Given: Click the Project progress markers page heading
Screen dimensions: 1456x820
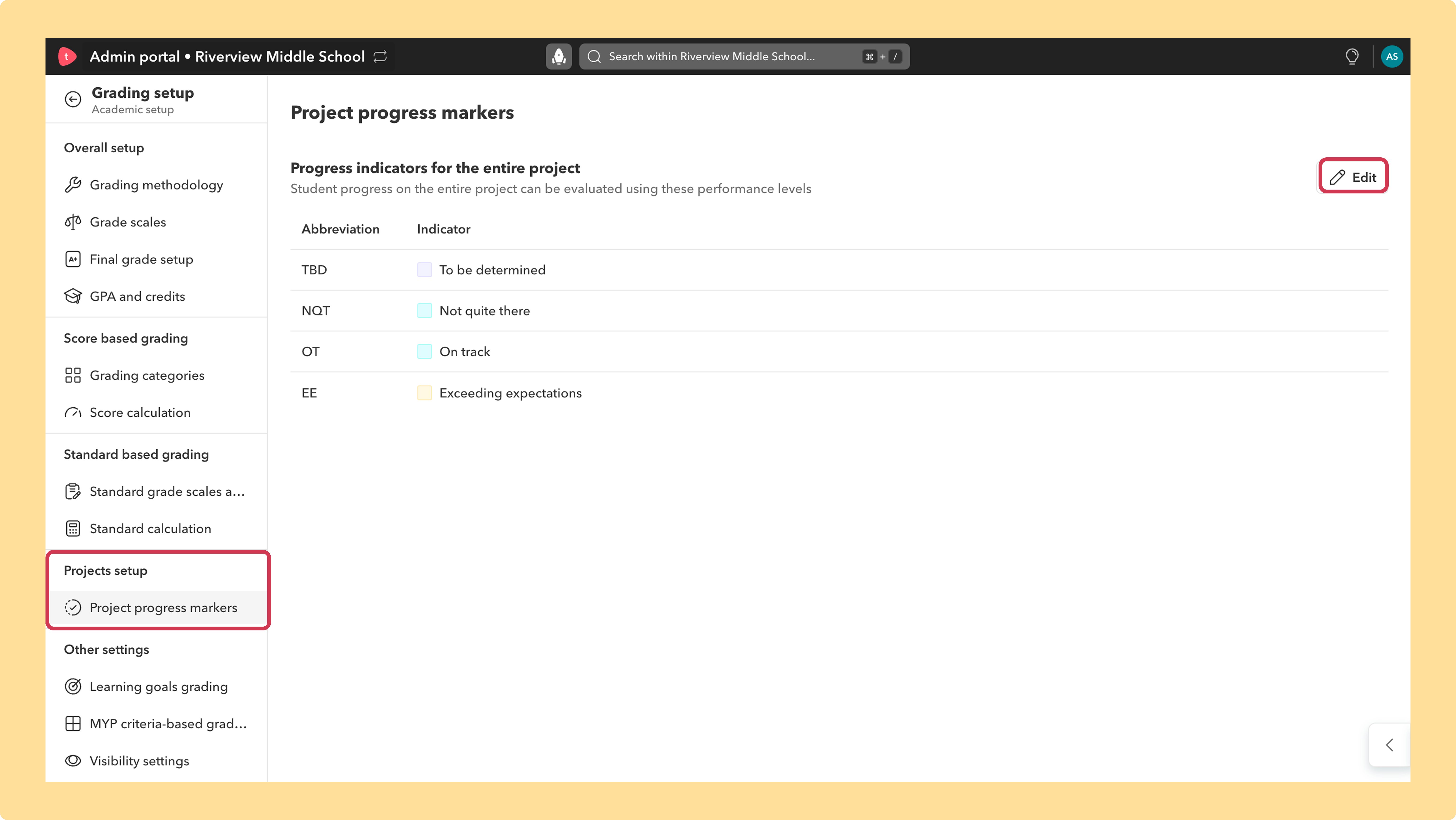Looking at the screenshot, I should coord(402,113).
